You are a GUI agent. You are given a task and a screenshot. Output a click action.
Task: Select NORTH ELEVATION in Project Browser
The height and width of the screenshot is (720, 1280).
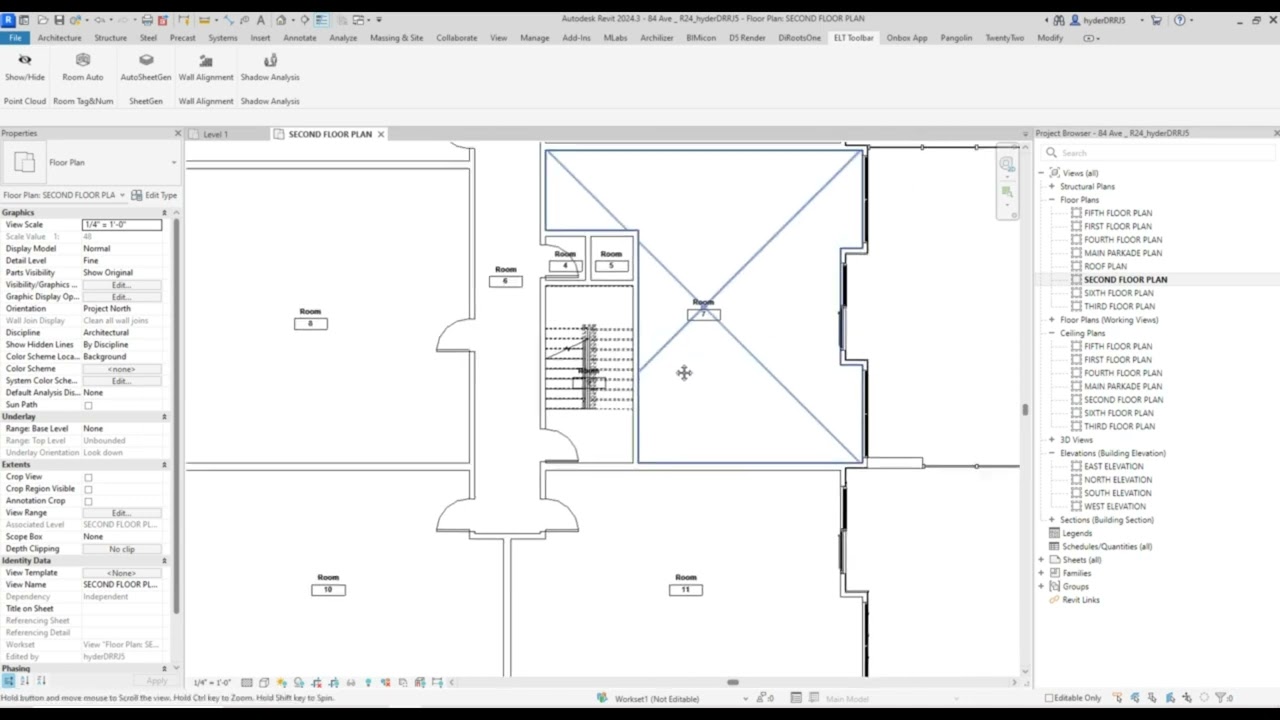(1118, 480)
